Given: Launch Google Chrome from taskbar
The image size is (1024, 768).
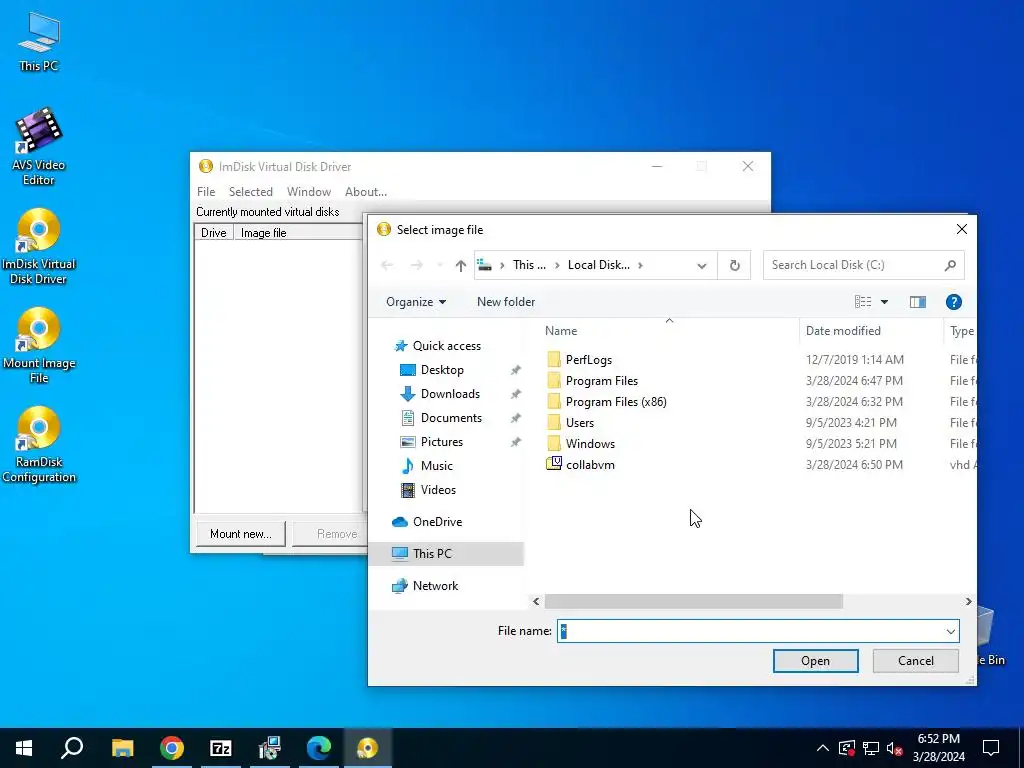Looking at the screenshot, I should (172, 748).
